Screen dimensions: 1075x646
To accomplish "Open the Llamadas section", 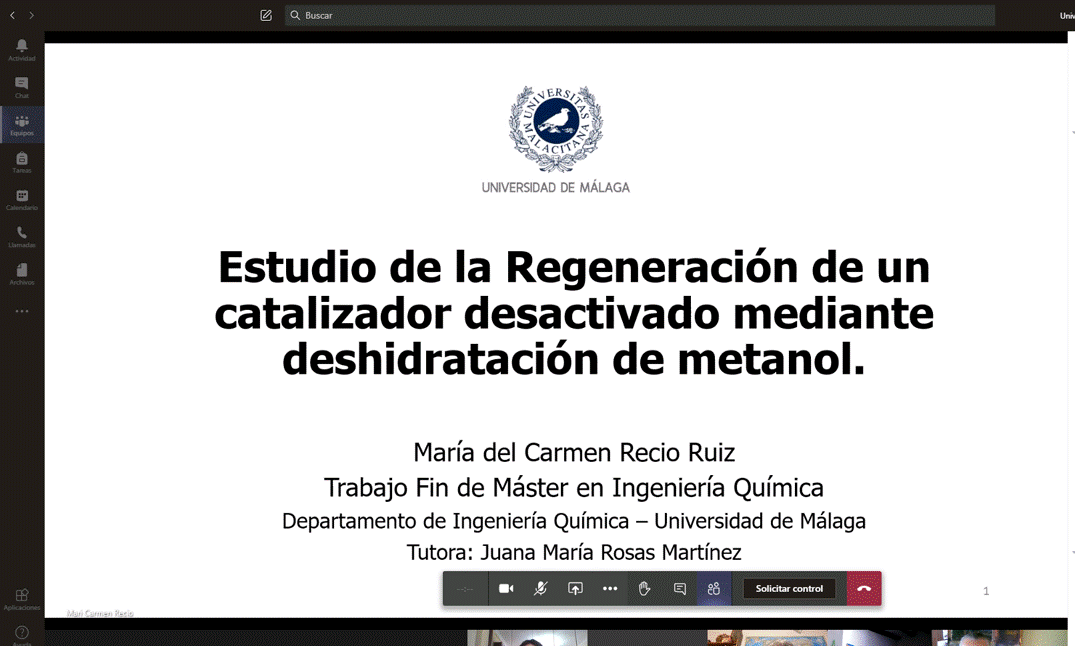I will (x=22, y=237).
